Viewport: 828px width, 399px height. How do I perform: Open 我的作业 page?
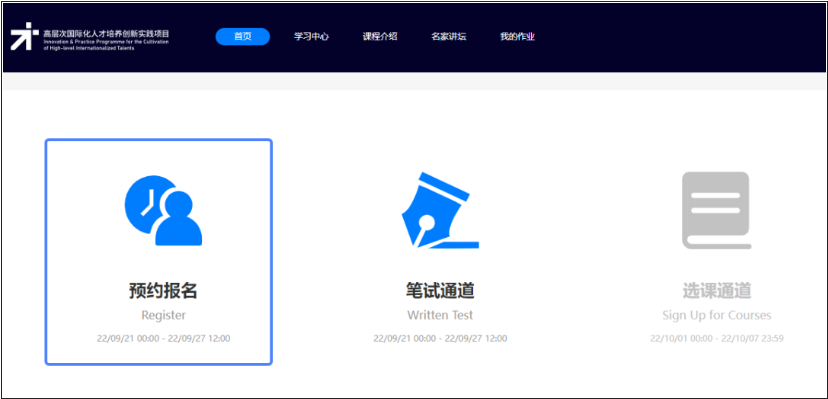click(x=518, y=37)
